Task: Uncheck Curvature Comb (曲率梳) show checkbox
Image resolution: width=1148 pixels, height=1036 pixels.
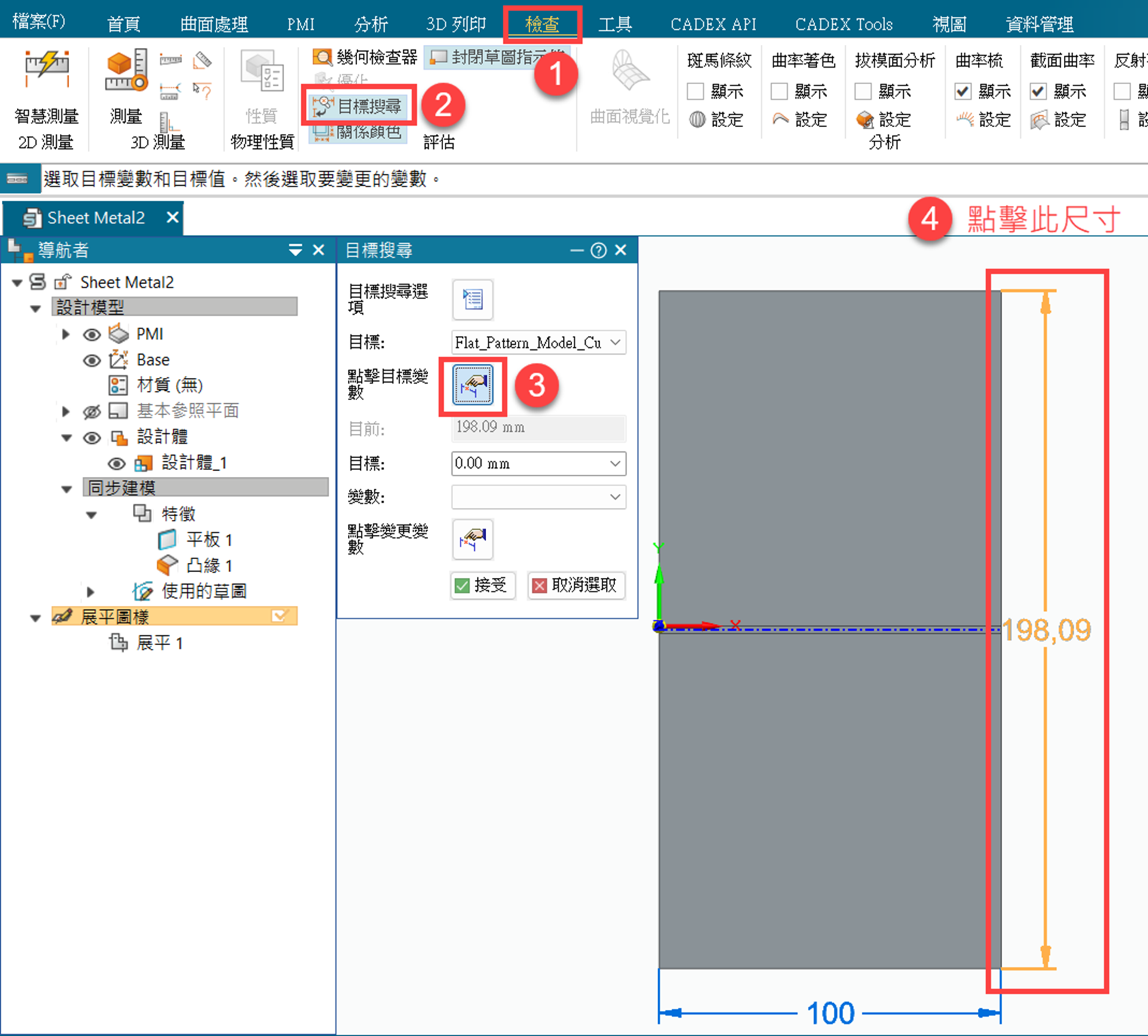Action: point(963,91)
